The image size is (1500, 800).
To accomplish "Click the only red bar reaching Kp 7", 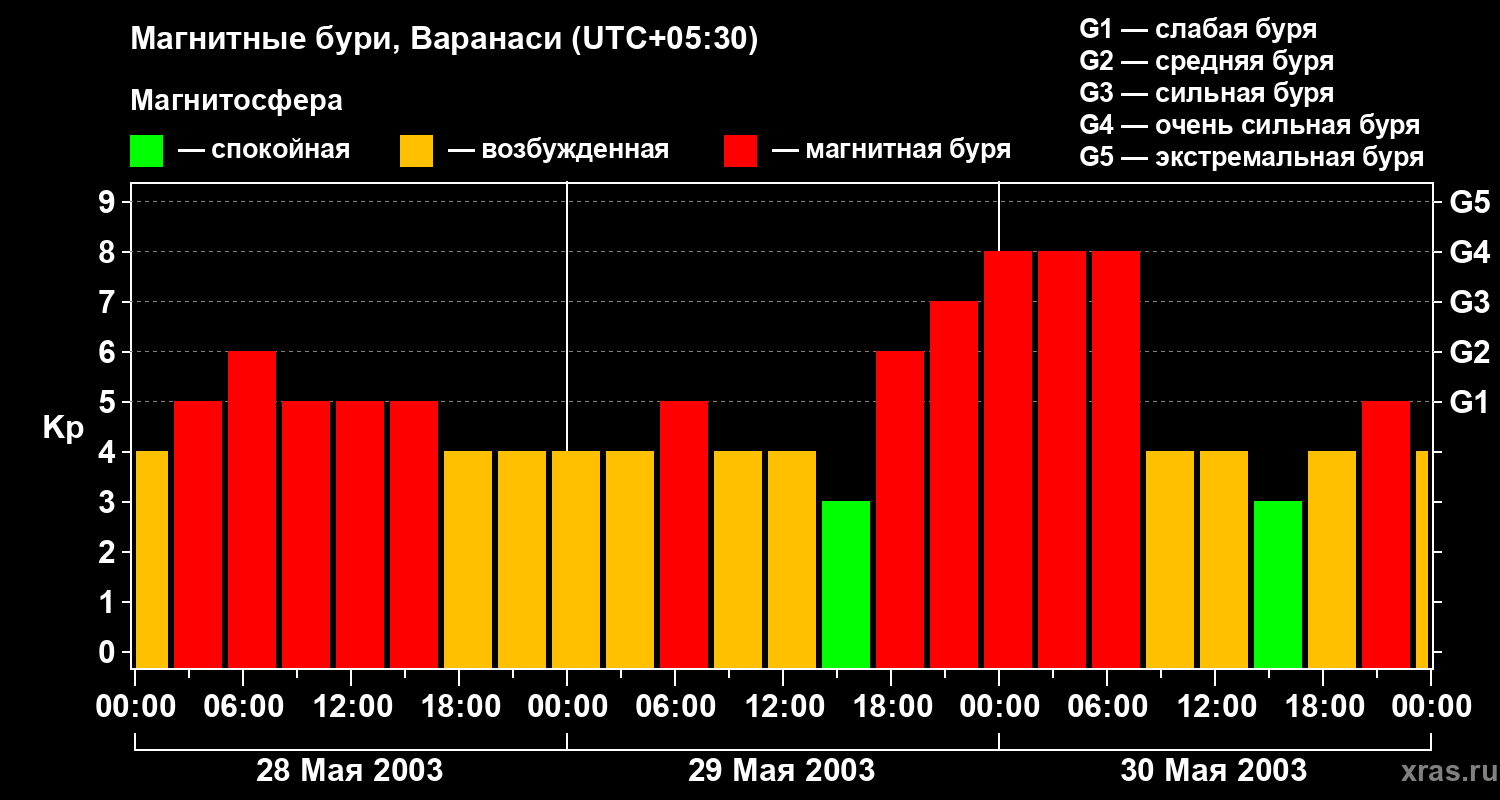I will pyautogui.click(x=954, y=485).
